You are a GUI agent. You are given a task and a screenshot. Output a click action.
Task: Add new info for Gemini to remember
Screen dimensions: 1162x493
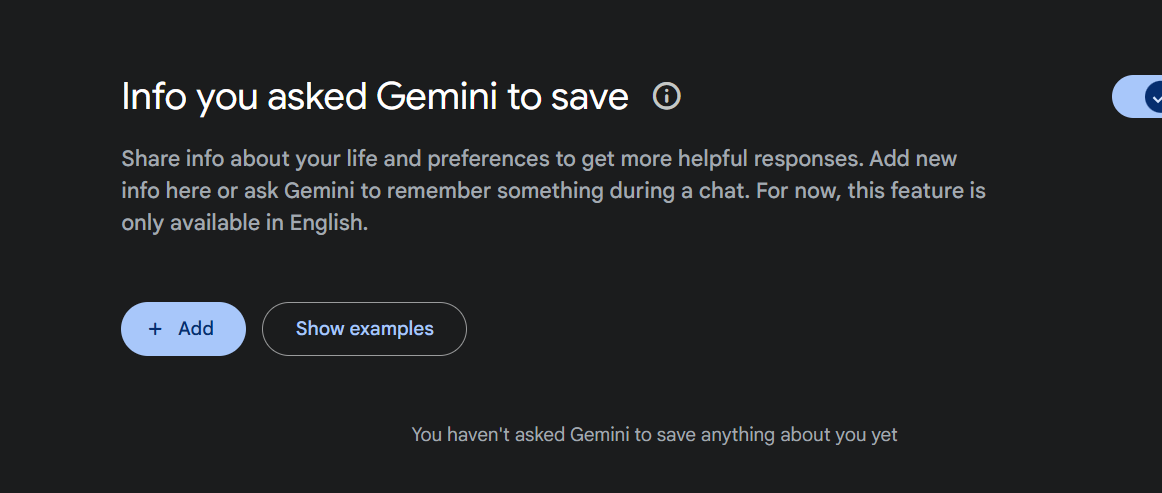pos(183,329)
